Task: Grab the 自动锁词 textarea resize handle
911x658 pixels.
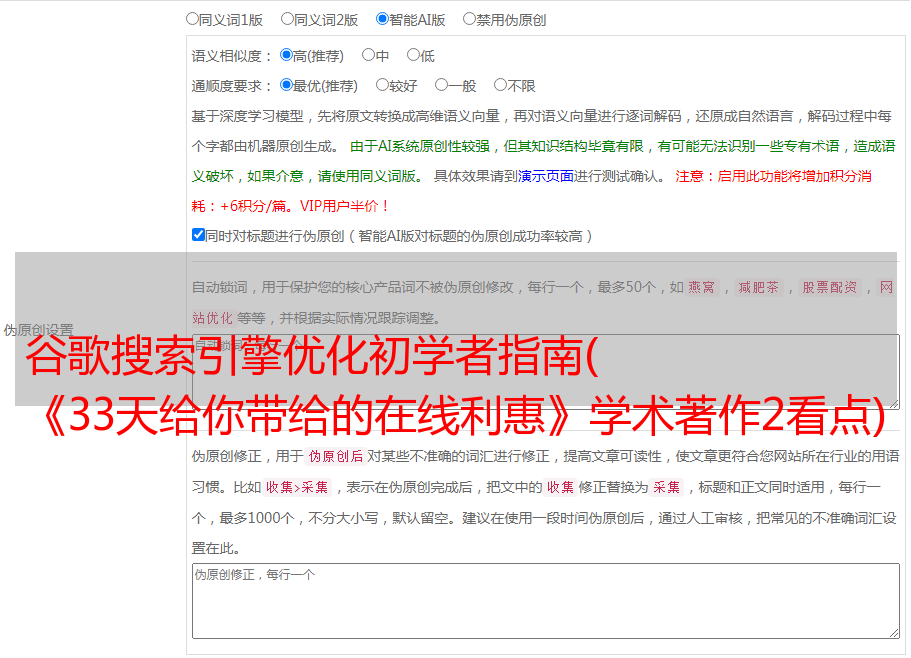Action: 894,403
